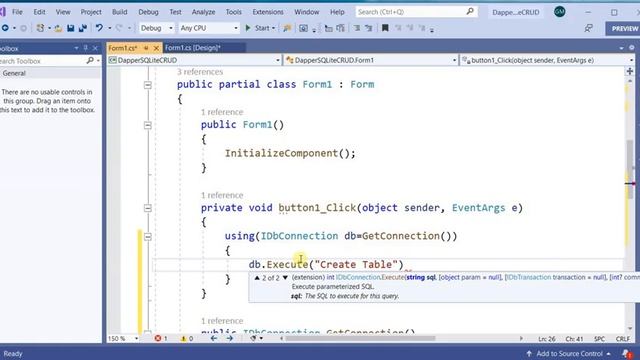Click the increase indent toolbar icon
This screenshot has height=360, width=640.
[369, 28]
